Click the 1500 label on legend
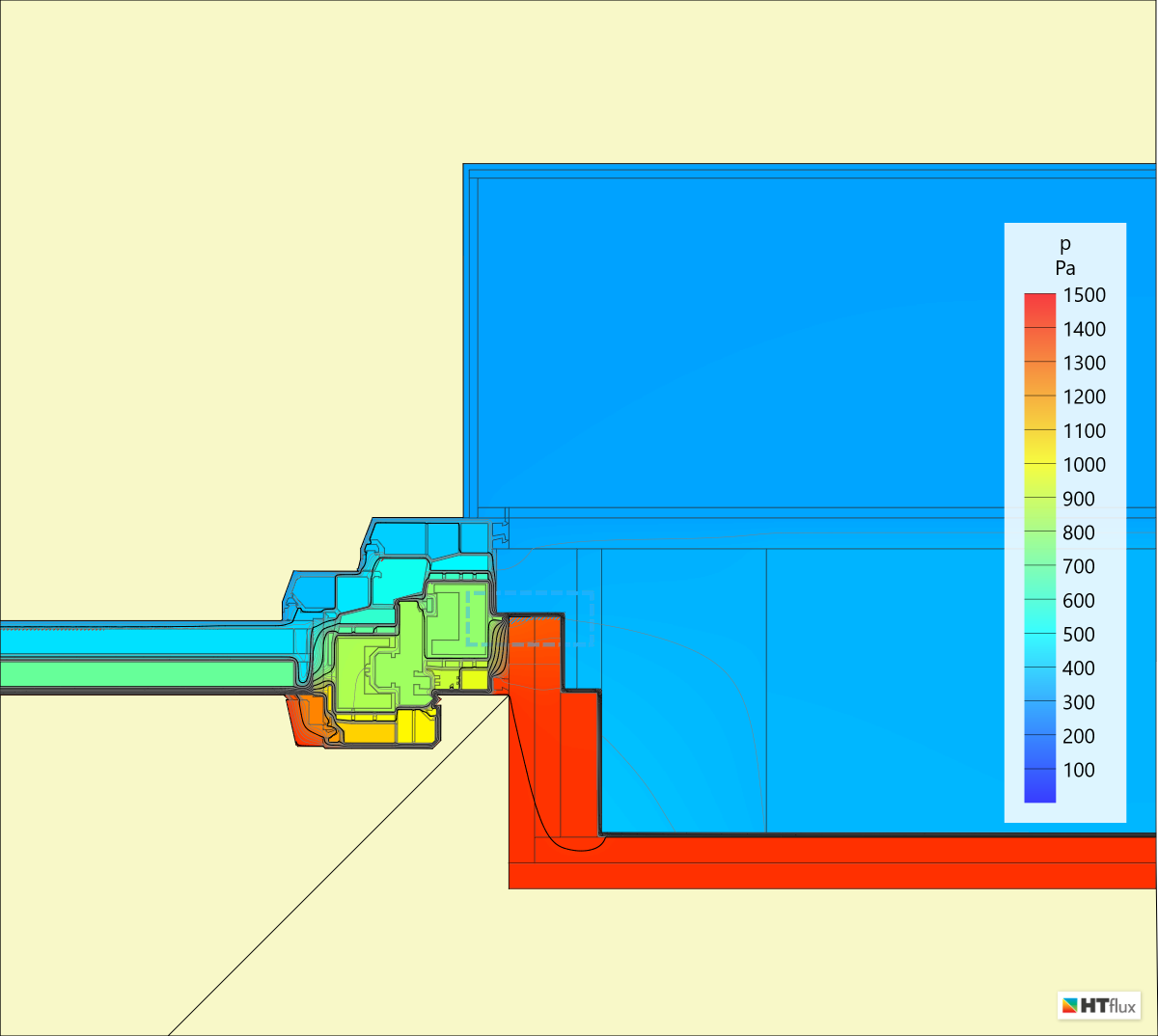Viewport: 1158px width, 1036px height. point(1084,295)
